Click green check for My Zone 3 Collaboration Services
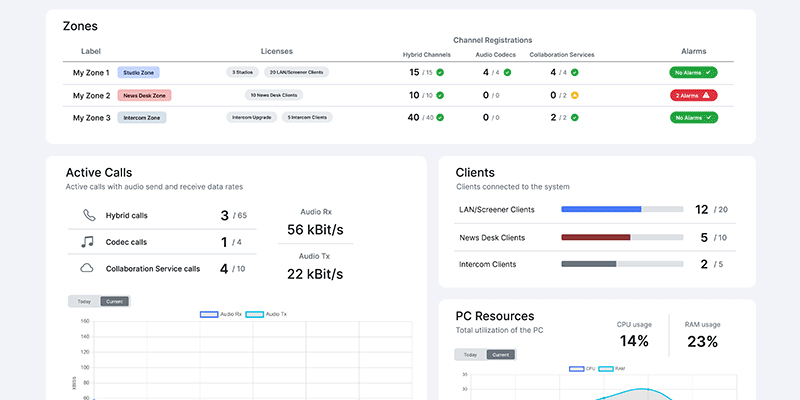 575,118
